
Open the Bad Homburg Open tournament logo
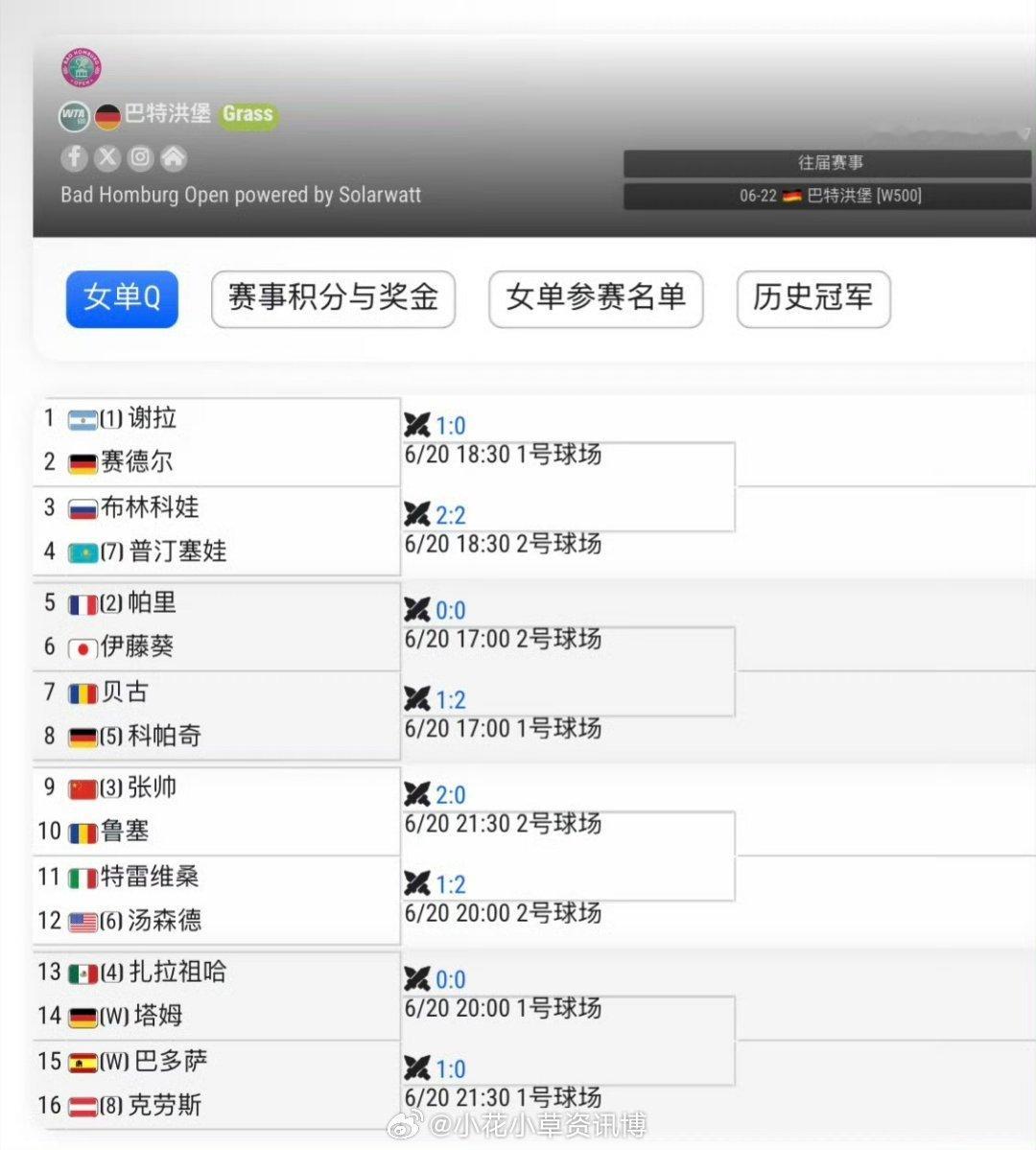pyautogui.click(x=82, y=68)
